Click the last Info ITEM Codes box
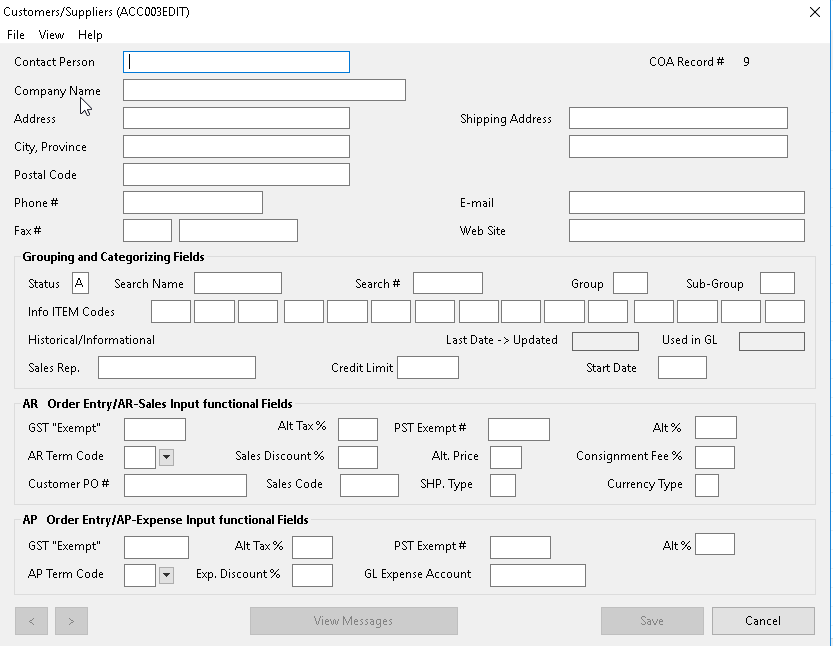 click(x=785, y=312)
